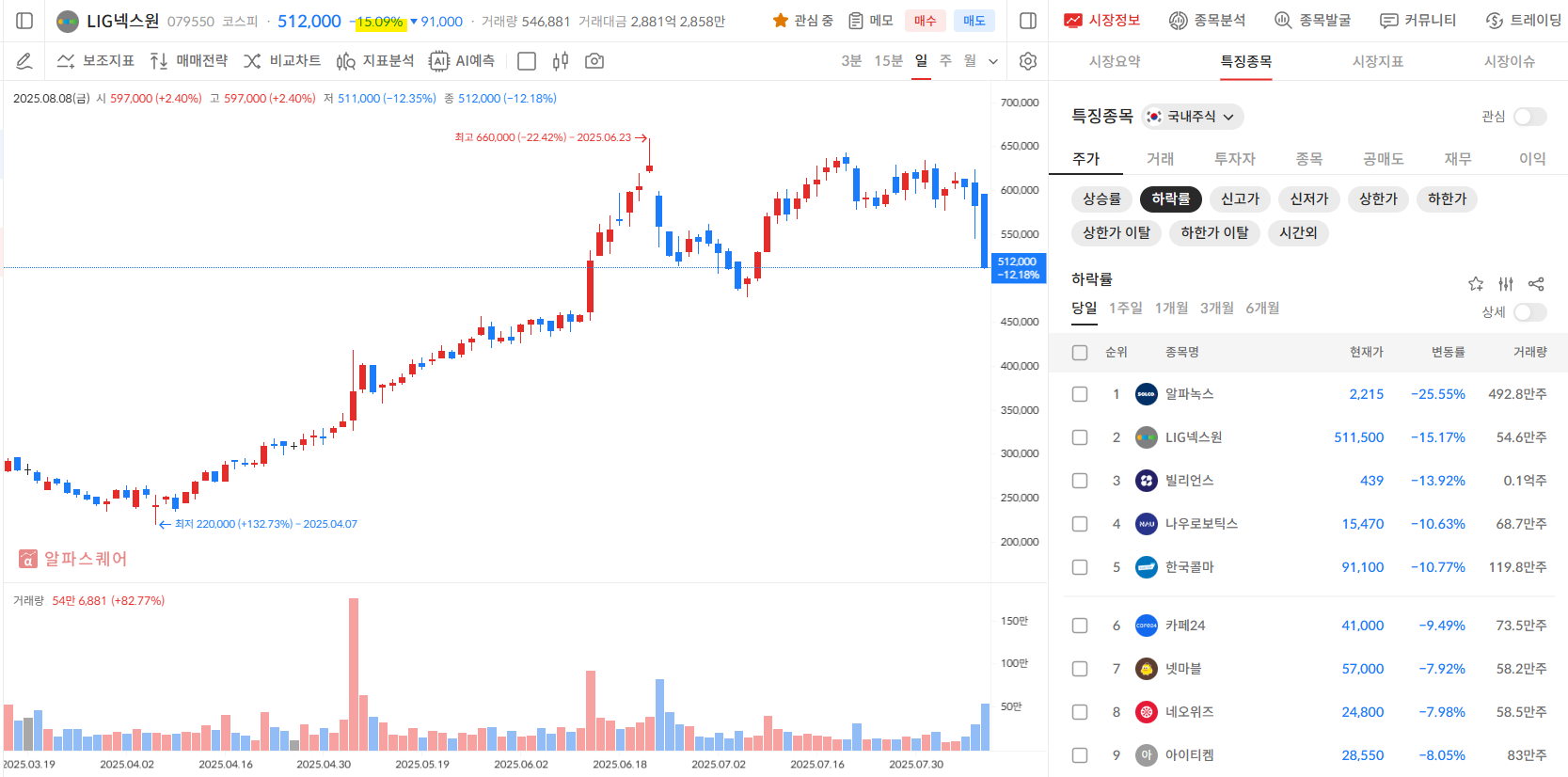Open the filter sliders icon above list

pos(1506,284)
